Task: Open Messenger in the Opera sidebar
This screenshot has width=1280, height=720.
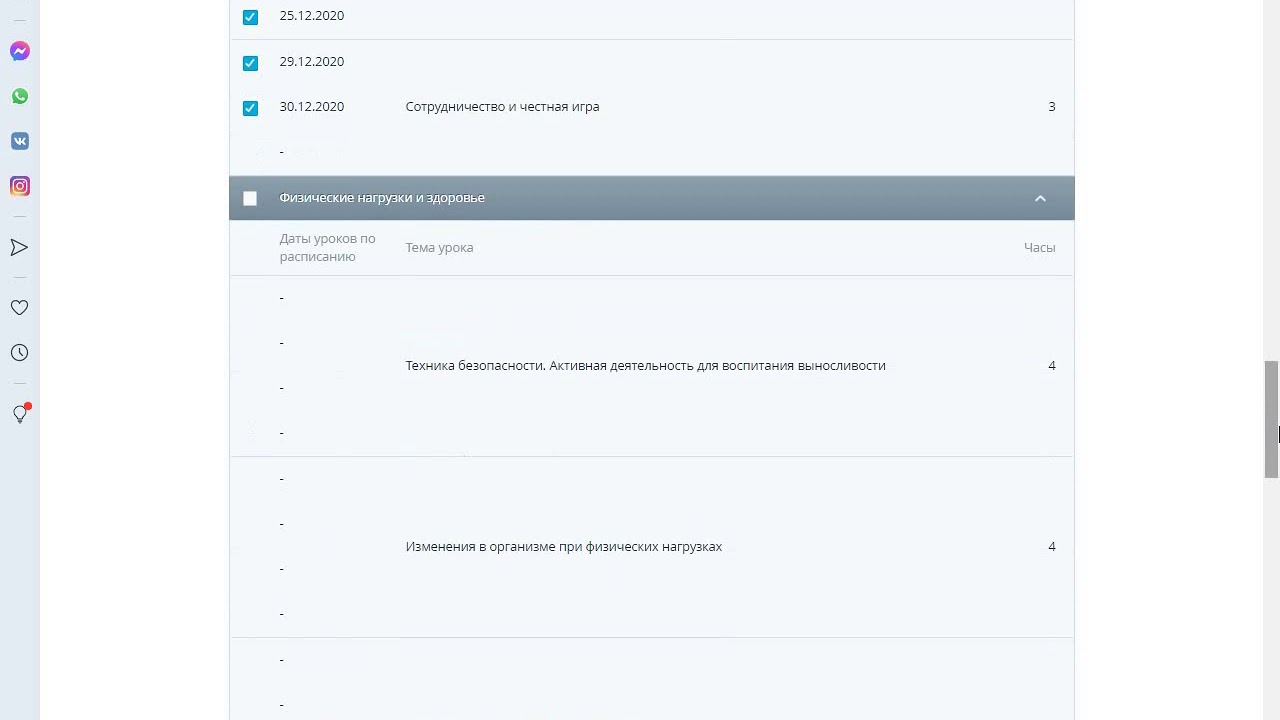Action: (19, 51)
